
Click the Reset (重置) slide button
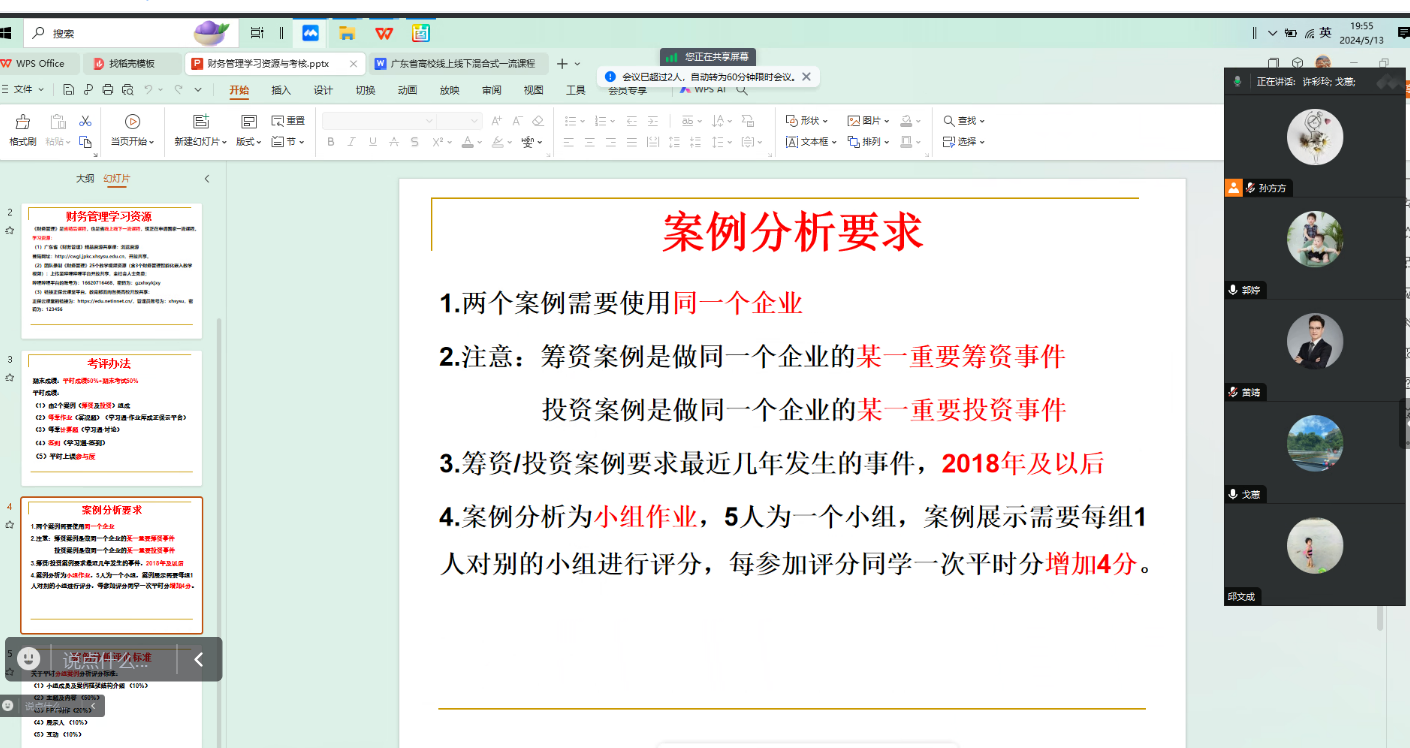(289, 121)
